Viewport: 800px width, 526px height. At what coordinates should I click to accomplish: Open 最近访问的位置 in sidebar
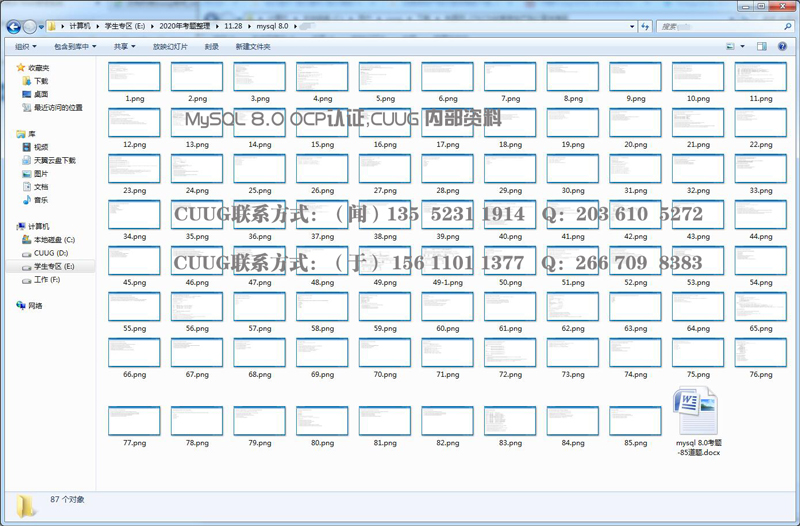[58, 108]
